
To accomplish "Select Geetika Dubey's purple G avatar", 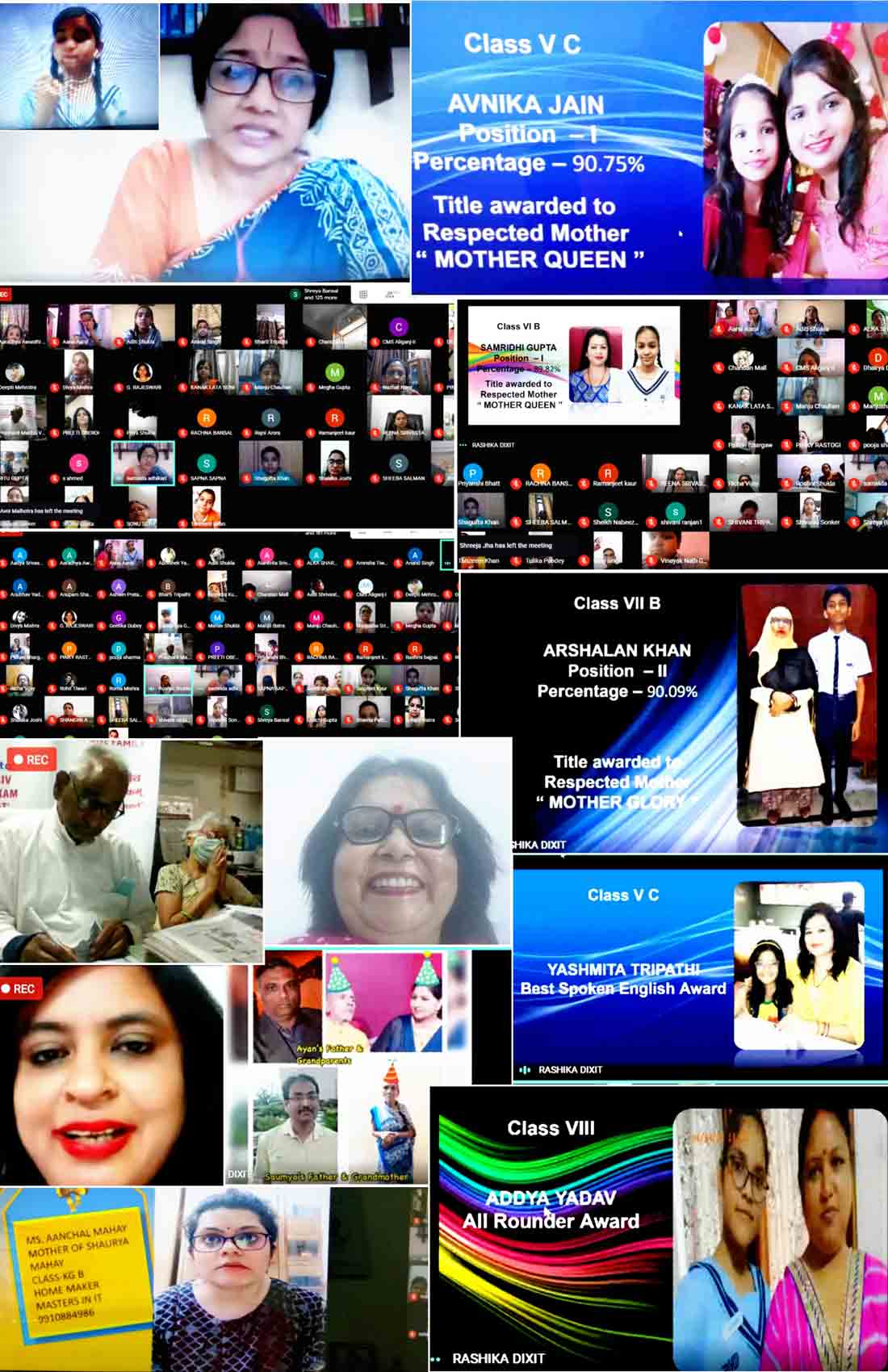I will pyautogui.click(x=119, y=618).
